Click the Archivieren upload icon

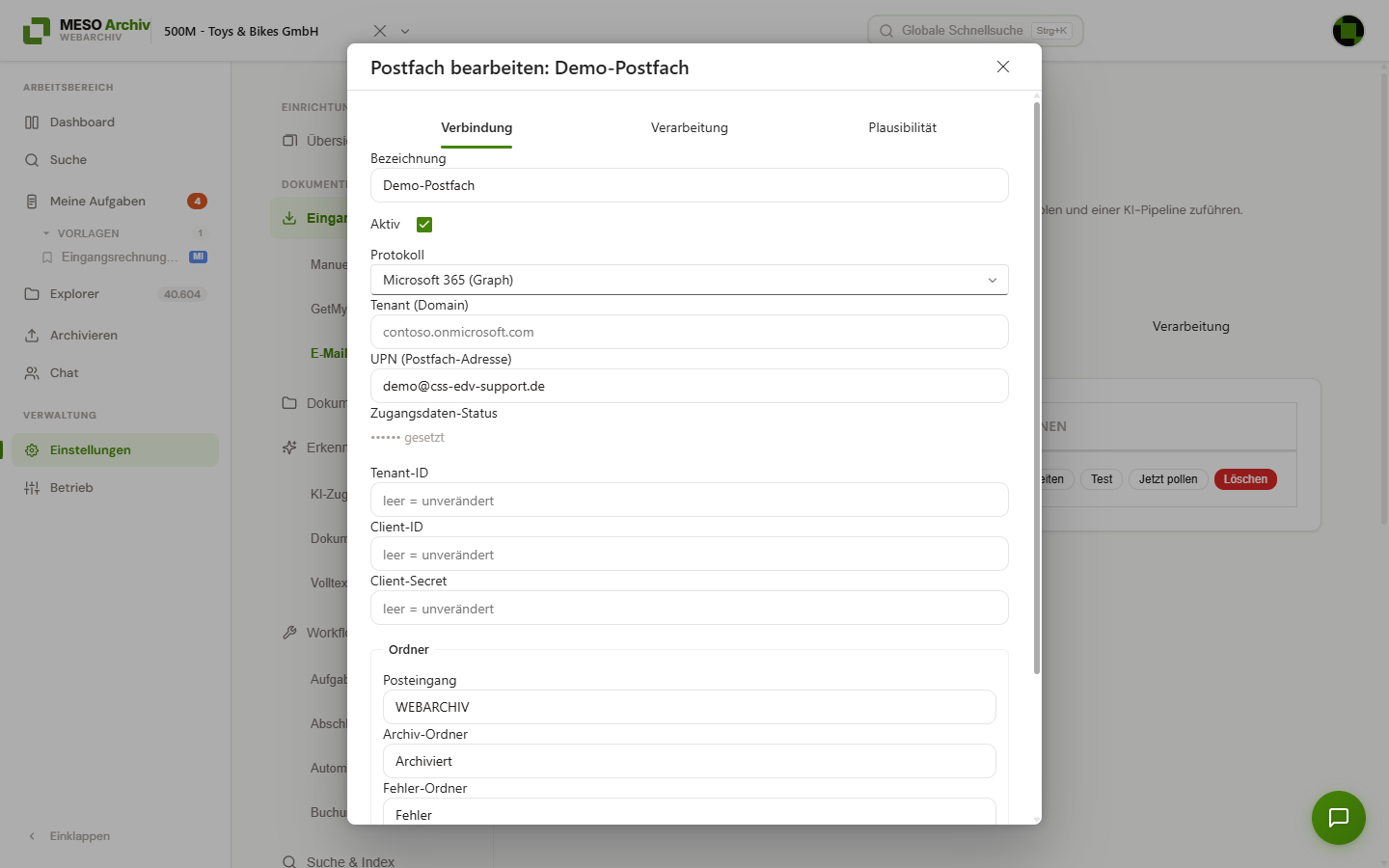pyautogui.click(x=32, y=336)
